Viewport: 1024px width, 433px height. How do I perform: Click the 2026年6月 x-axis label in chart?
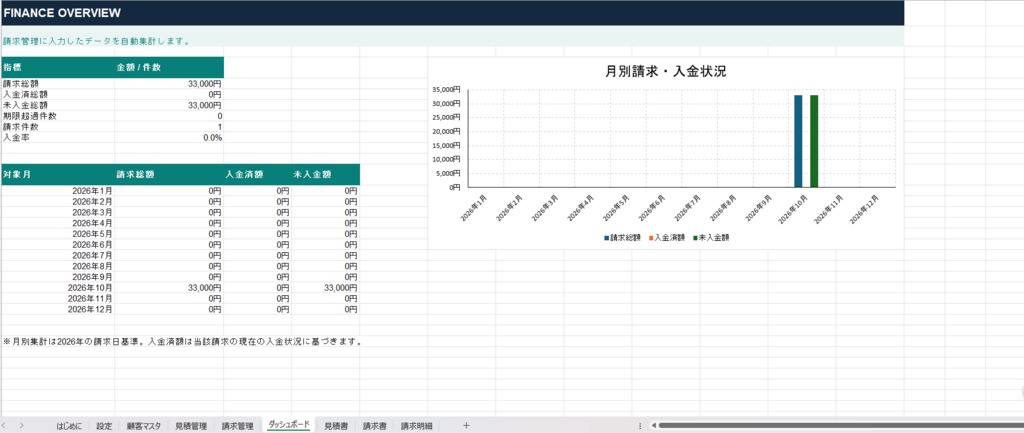coord(652,207)
